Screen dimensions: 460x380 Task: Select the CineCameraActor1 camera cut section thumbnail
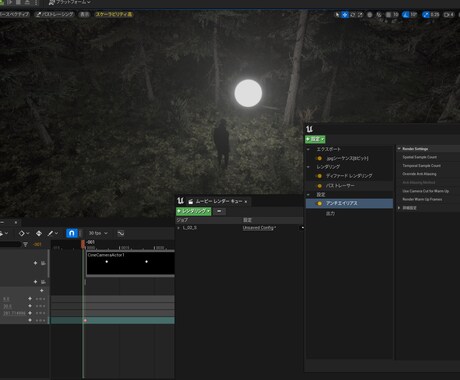click(130, 263)
